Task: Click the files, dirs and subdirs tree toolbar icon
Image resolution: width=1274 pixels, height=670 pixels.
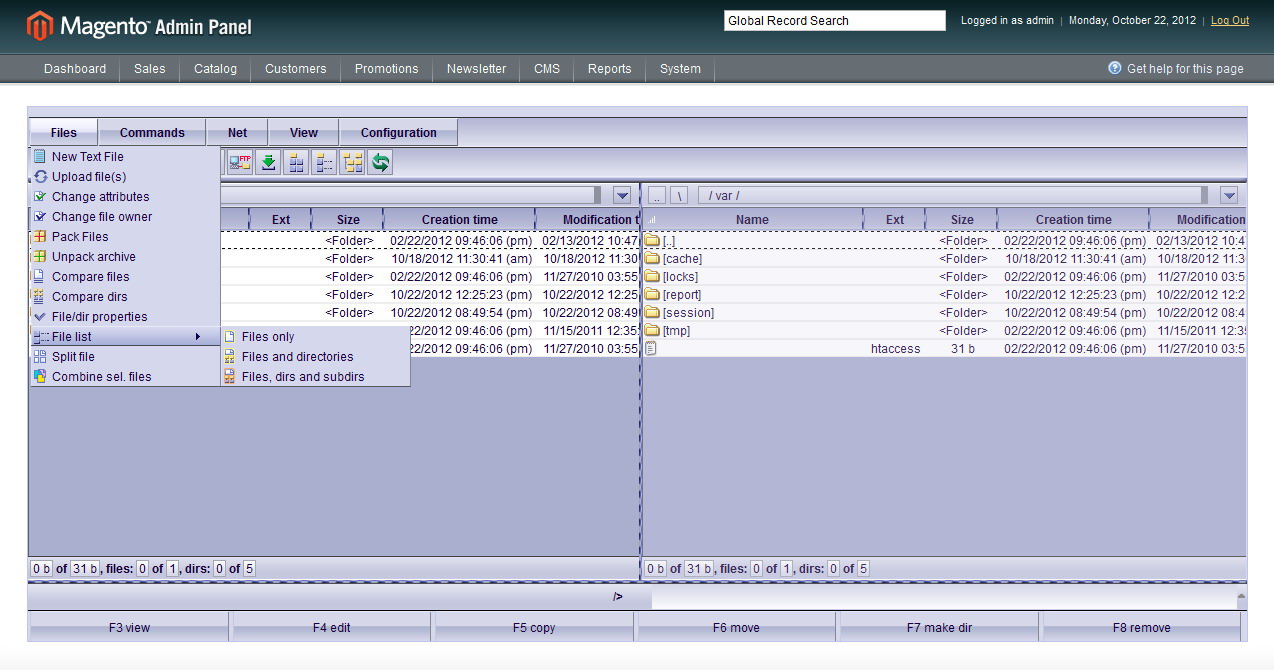Action: coord(352,163)
